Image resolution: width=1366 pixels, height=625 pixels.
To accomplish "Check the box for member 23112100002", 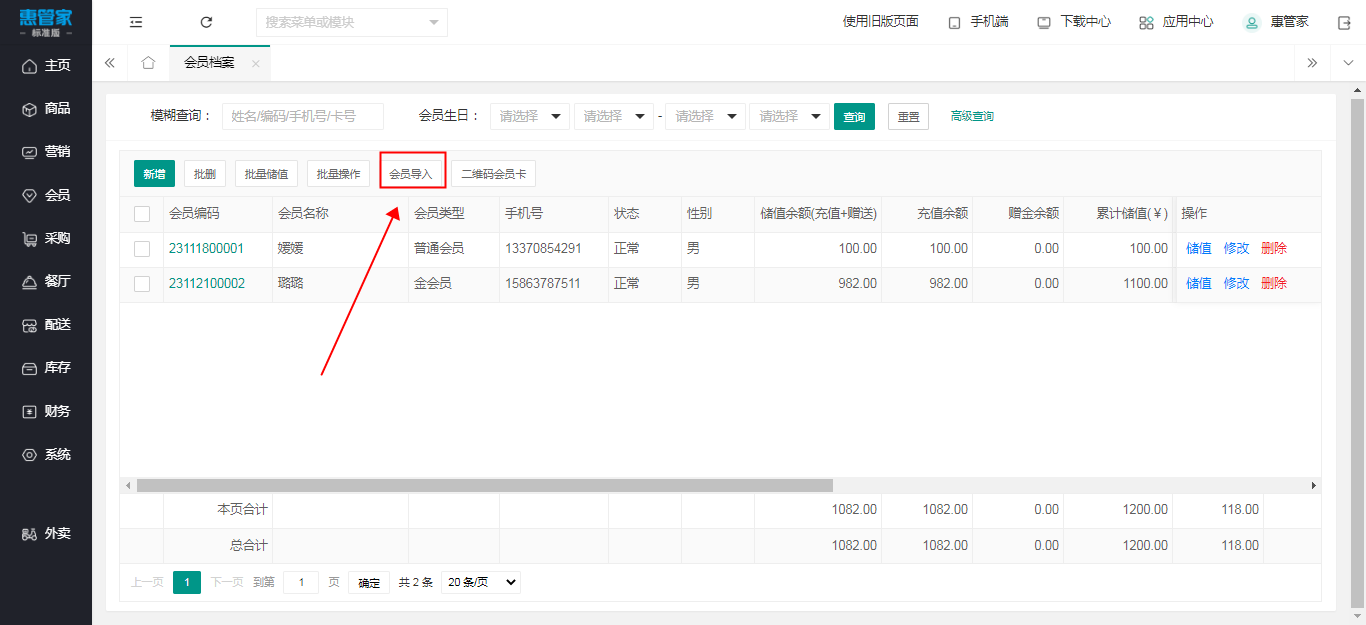I will [x=142, y=284].
